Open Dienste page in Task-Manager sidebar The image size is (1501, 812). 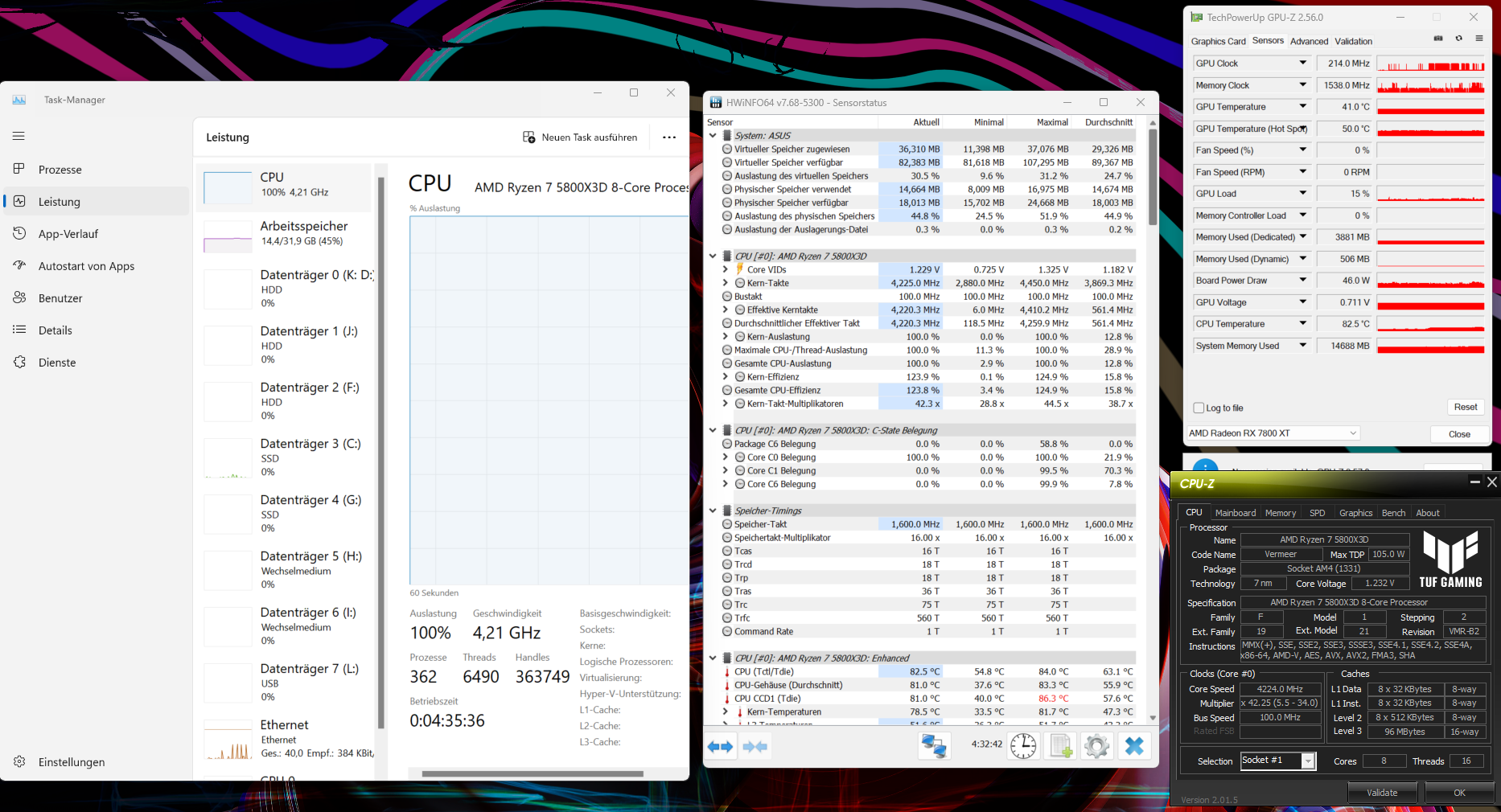coord(97,363)
